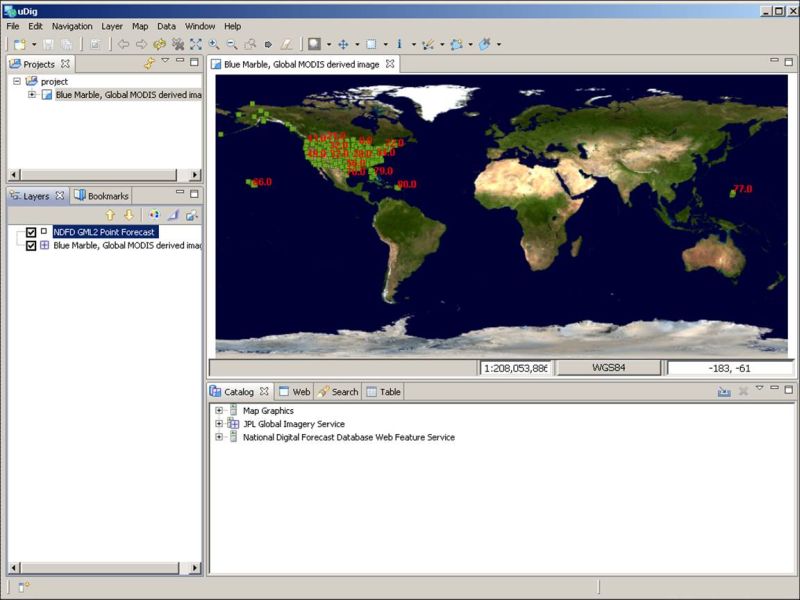800x600 pixels.
Task: Select the NDFD GML2 Point Forecast layer name
Action: tap(105, 232)
